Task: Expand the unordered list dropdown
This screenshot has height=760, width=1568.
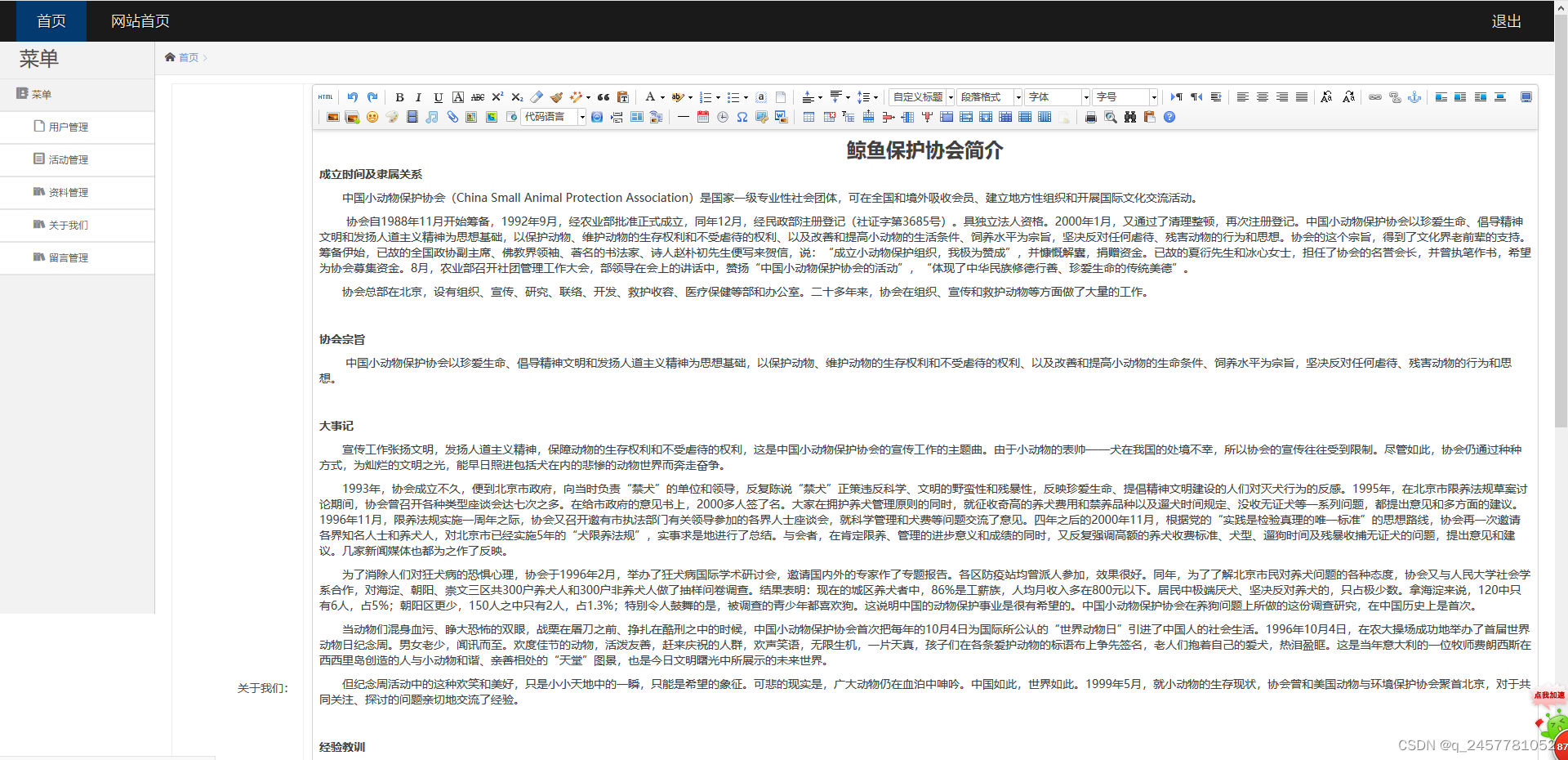Action: pyautogui.click(x=746, y=98)
